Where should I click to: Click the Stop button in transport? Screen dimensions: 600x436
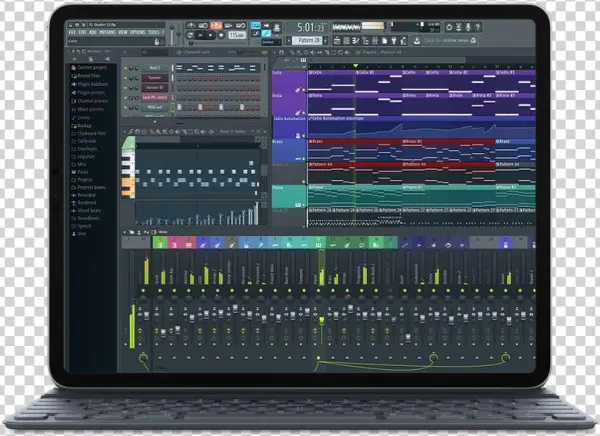tap(210, 35)
